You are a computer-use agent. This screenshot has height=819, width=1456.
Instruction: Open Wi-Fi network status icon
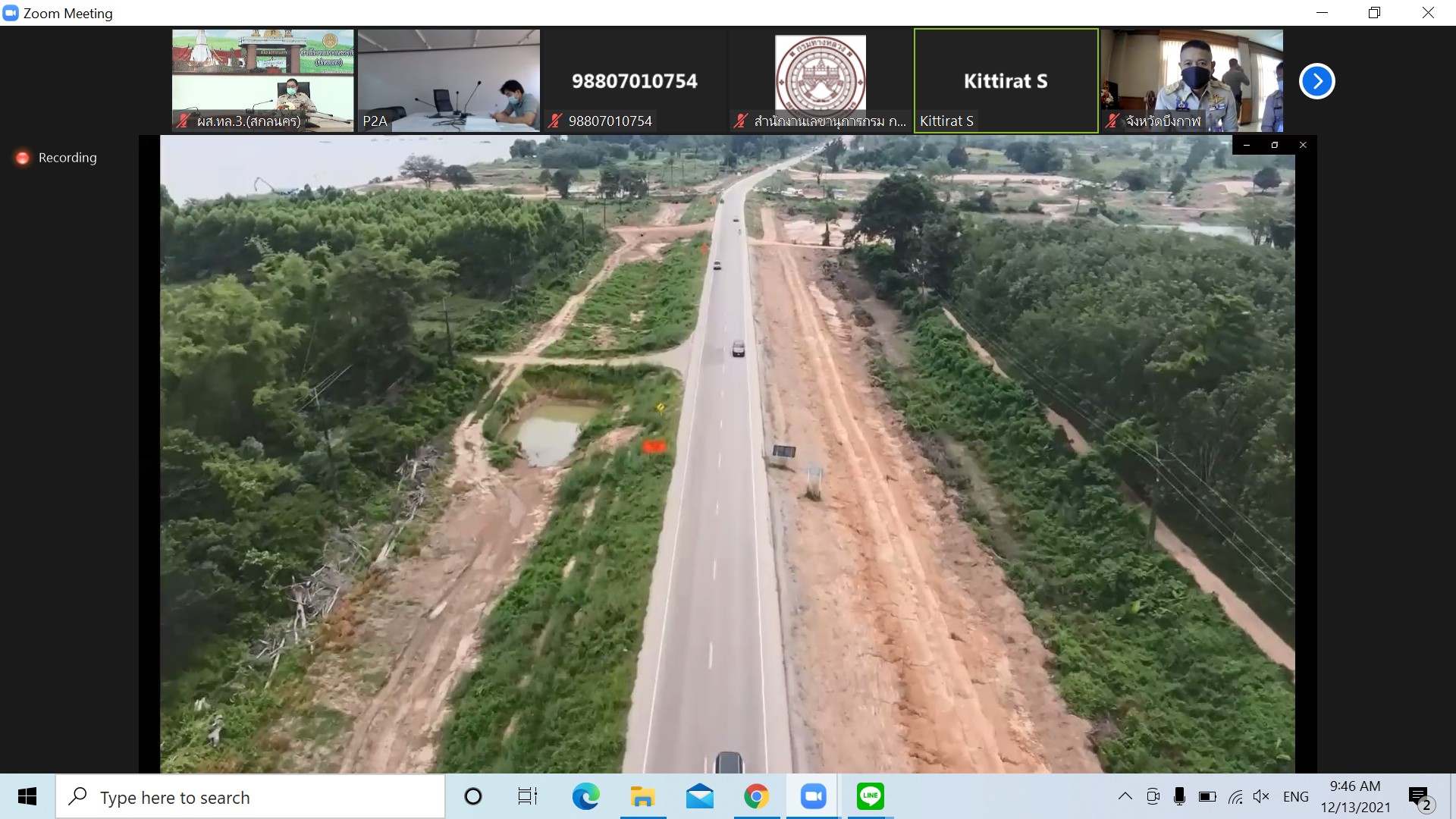point(1235,796)
